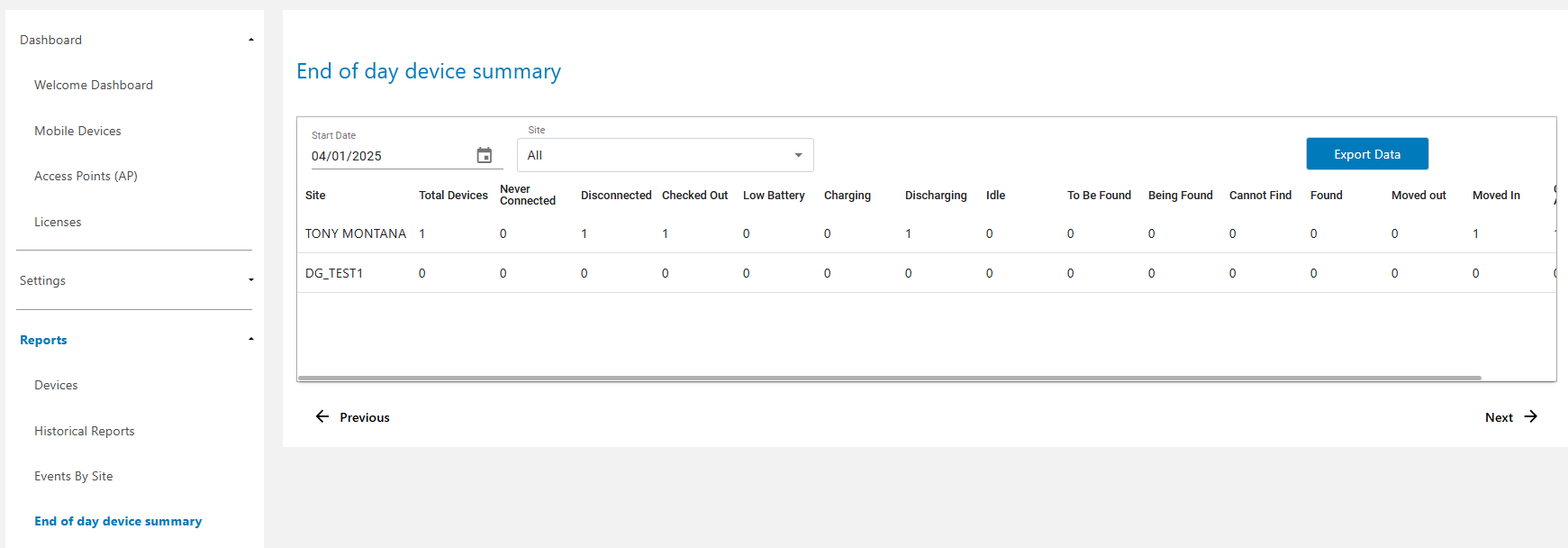
Task: Open Historical Reports
Action: [x=85, y=431]
